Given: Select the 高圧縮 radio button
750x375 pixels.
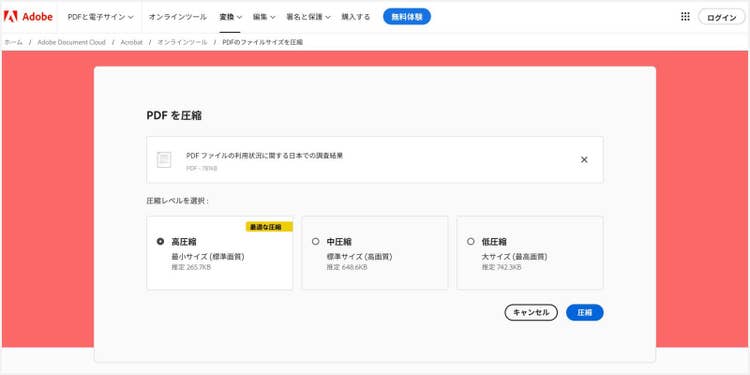Looking at the screenshot, I should pos(160,242).
